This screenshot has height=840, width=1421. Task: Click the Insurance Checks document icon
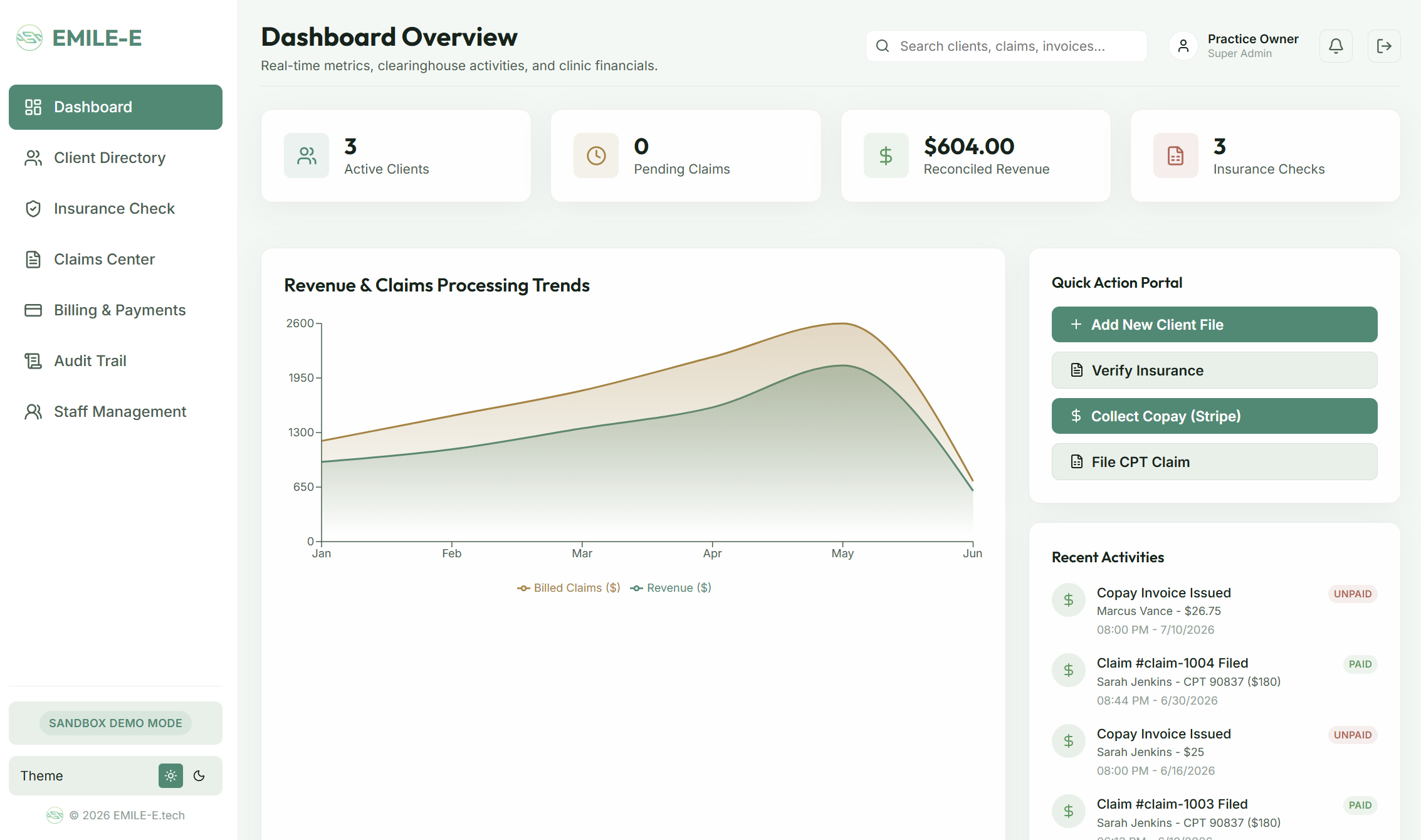pyautogui.click(x=1175, y=155)
